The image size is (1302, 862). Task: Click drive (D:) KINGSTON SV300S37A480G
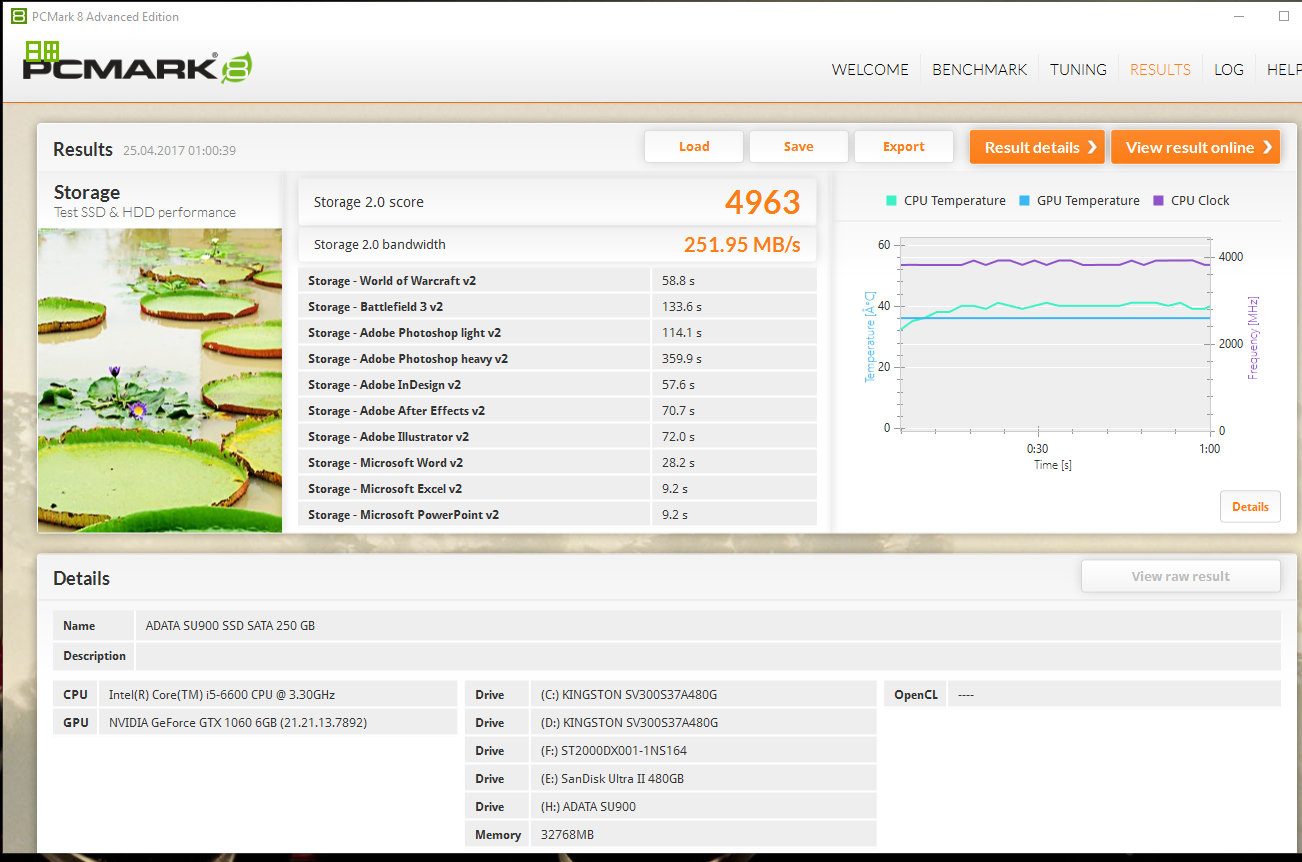[x=703, y=722]
